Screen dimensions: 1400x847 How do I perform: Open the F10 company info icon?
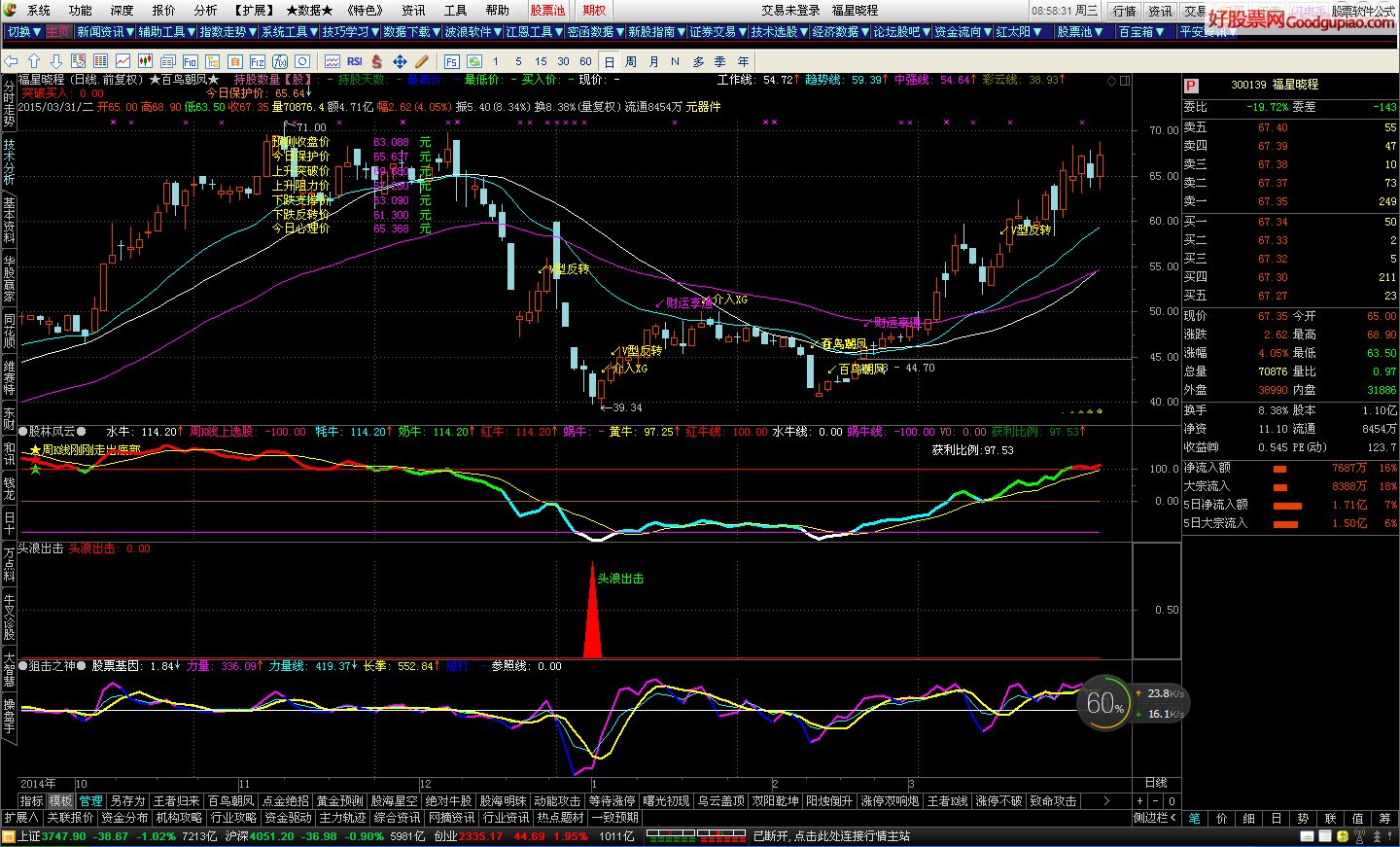(190, 60)
